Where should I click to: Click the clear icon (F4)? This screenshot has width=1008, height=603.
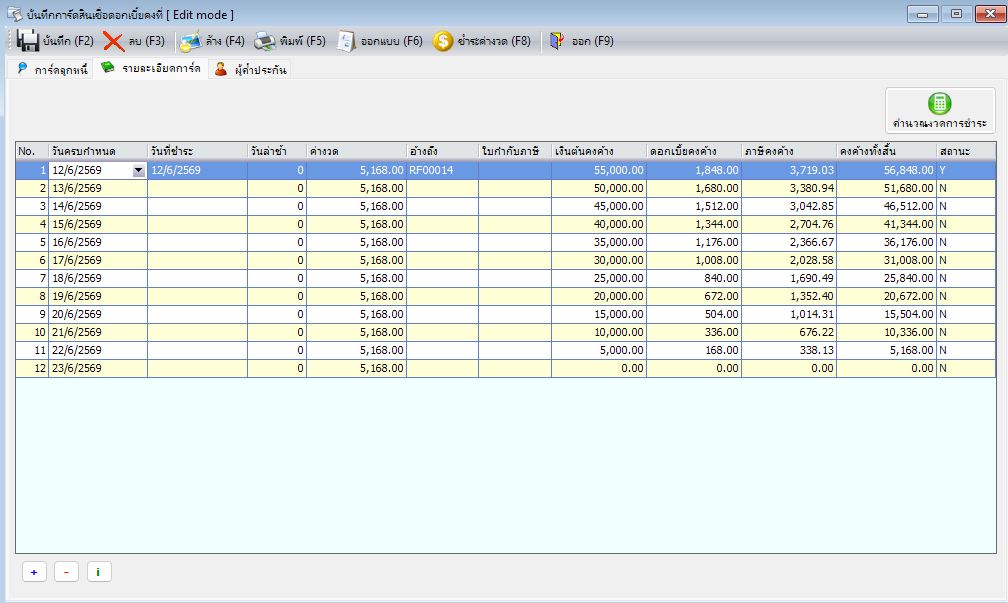pos(190,42)
